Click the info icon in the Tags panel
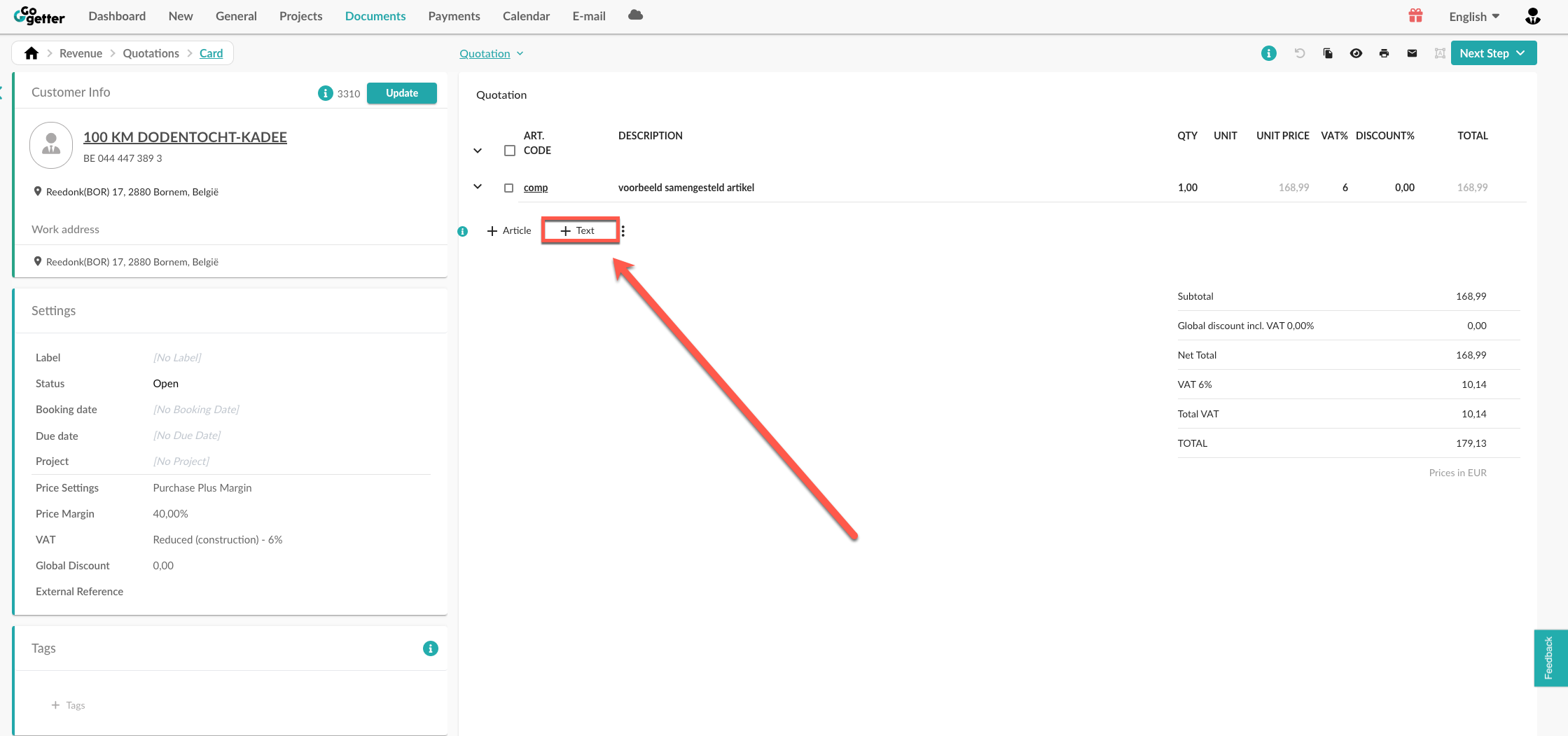 point(430,648)
